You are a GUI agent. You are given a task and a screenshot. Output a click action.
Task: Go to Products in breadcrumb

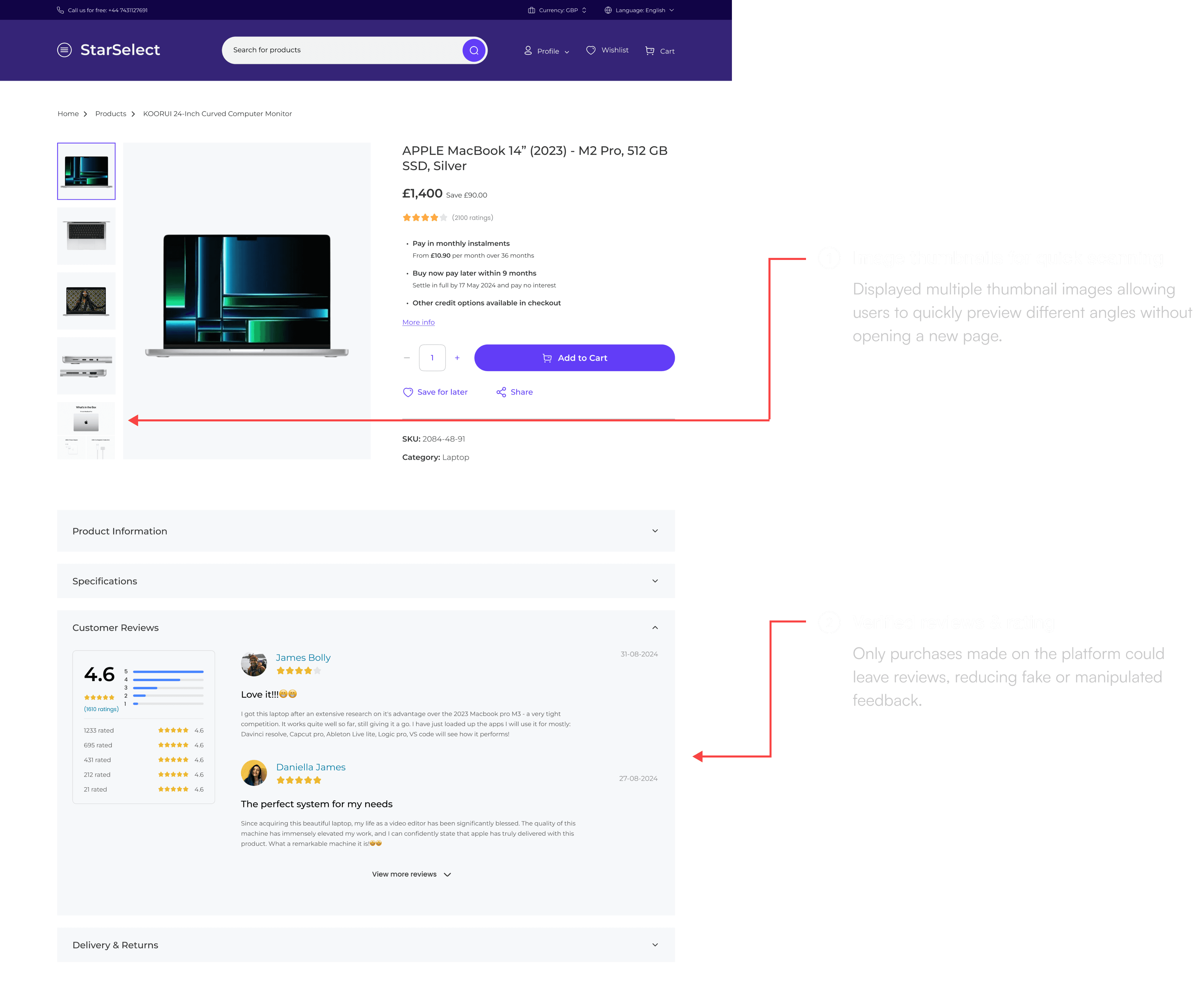click(111, 114)
